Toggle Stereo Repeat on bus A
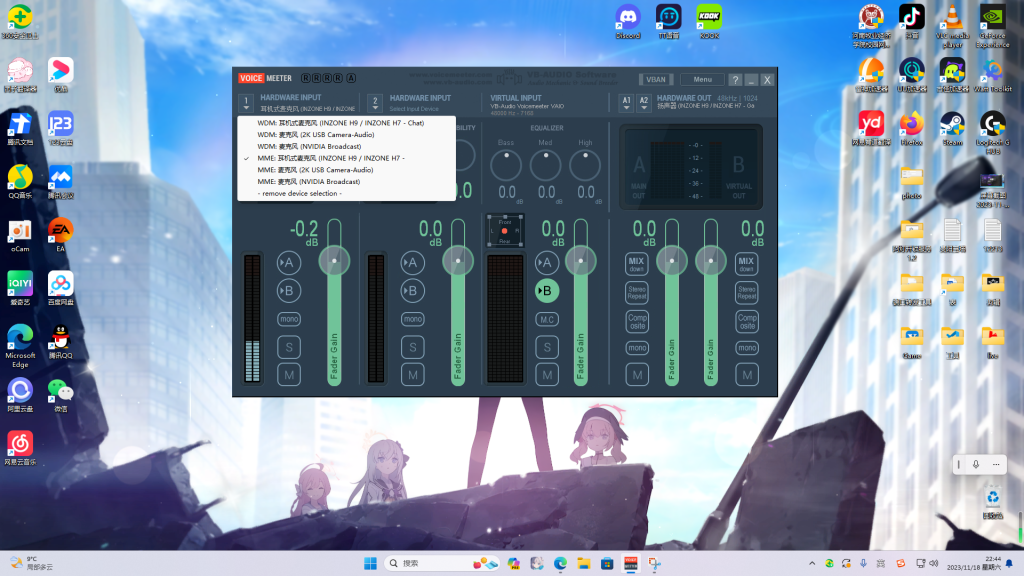 click(637, 293)
